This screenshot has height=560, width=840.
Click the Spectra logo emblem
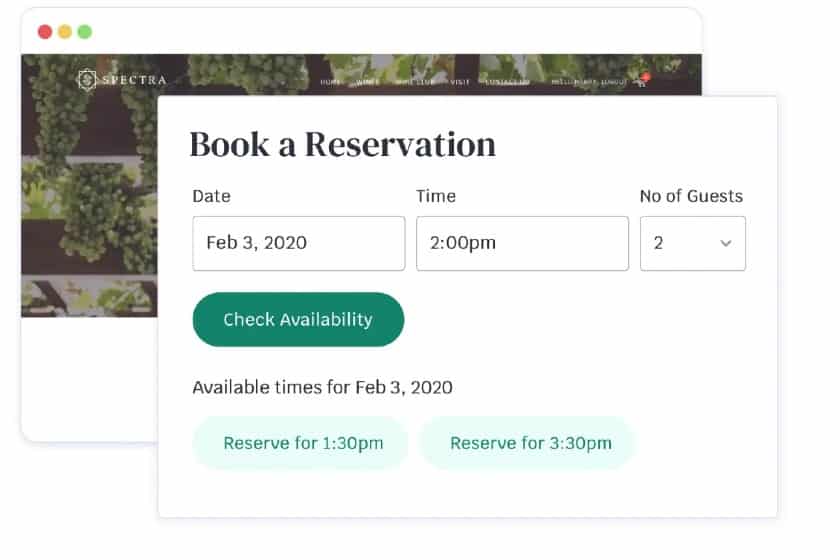pos(87,80)
